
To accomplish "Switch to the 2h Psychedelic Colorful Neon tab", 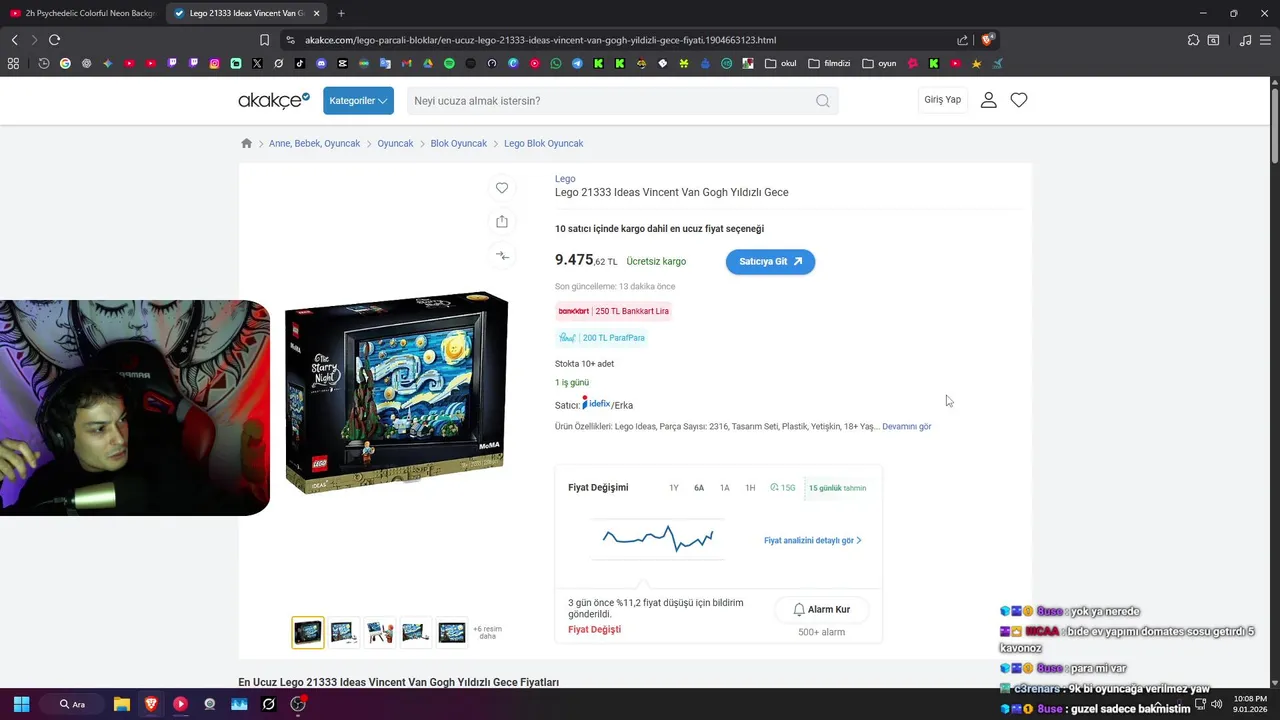I will point(82,13).
